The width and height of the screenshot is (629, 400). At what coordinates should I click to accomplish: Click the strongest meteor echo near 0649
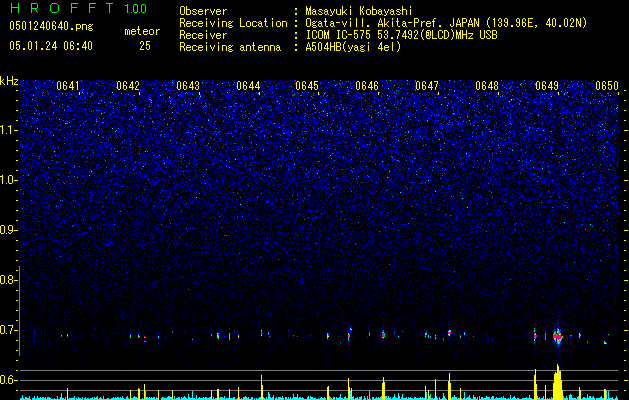pyautogui.click(x=558, y=336)
